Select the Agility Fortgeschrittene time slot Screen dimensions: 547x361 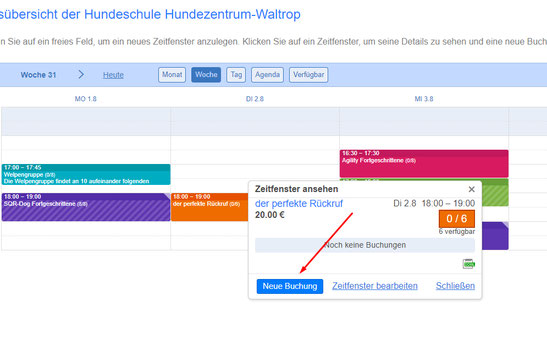point(424,164)
